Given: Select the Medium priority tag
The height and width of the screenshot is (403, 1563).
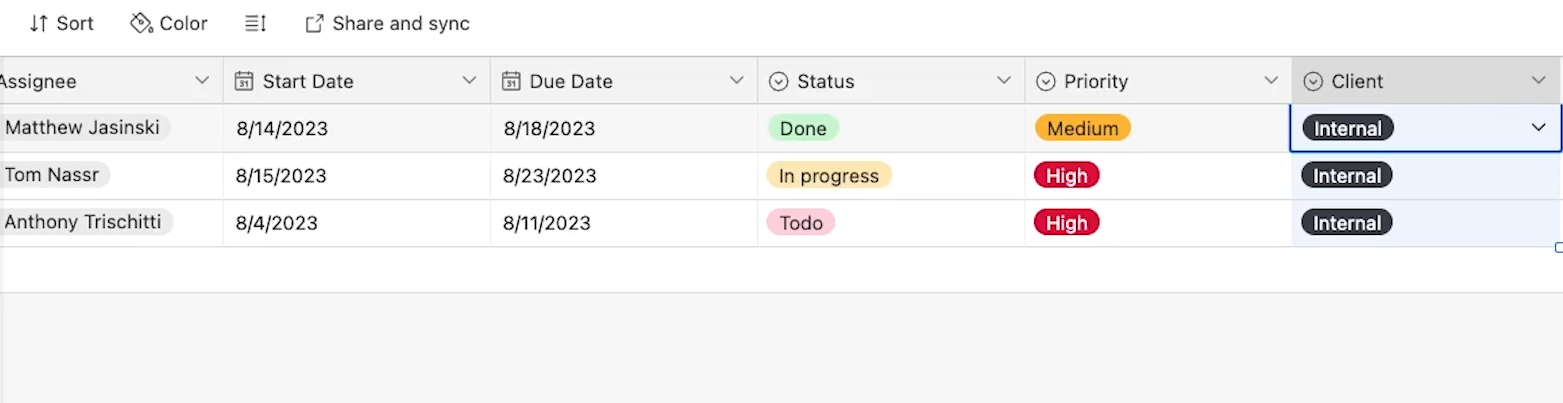Looking at the screenshot, I should click(x=1083, y=128).
